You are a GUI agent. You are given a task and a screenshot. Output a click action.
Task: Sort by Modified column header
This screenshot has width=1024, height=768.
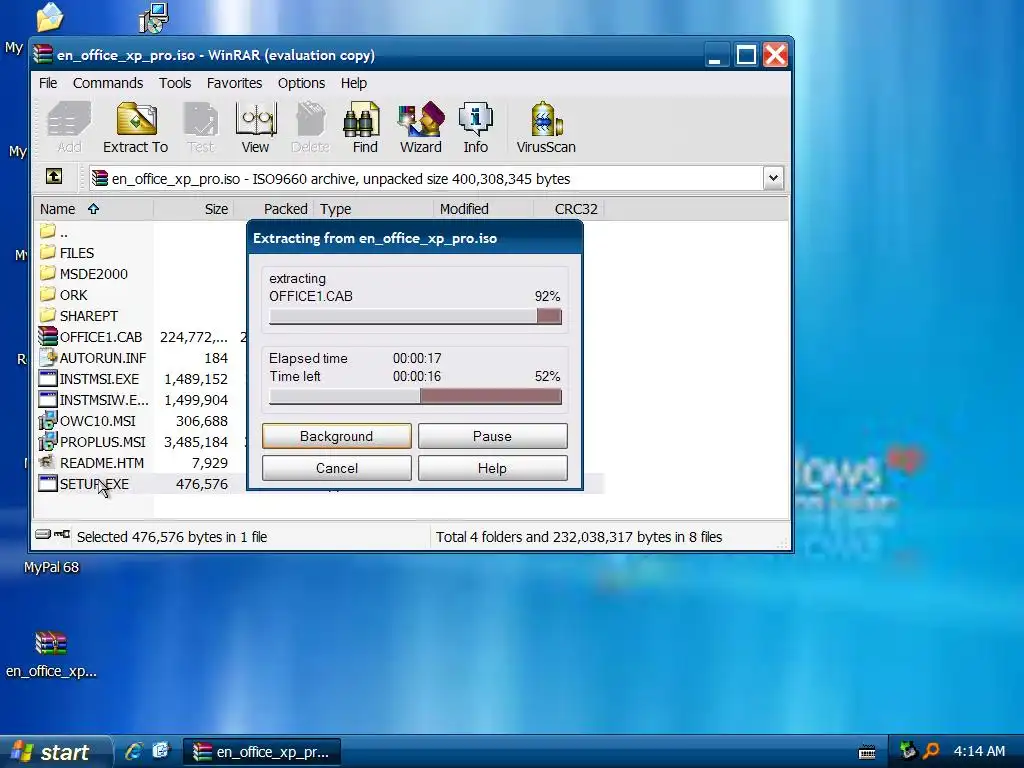tap(483, 209)
